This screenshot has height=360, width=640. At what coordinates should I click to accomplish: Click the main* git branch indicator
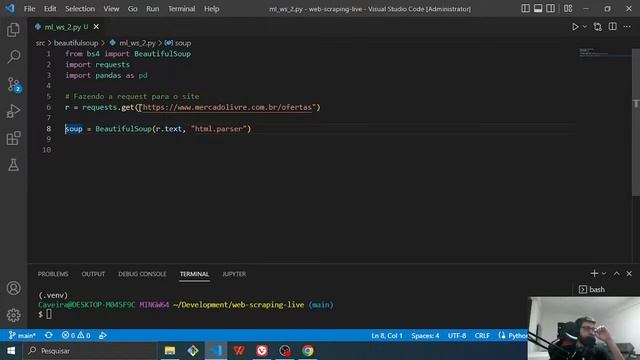tap(22, 336)
